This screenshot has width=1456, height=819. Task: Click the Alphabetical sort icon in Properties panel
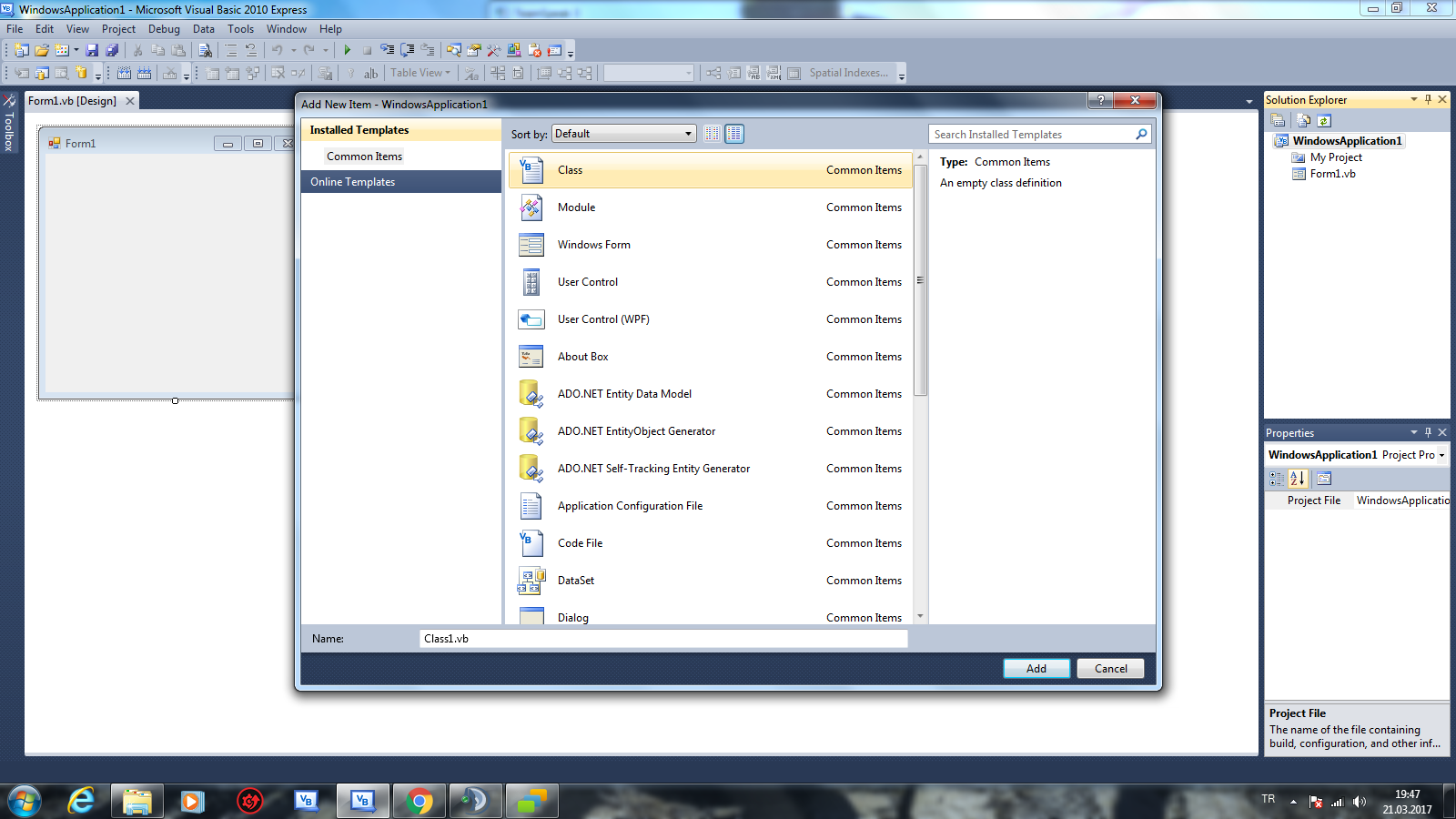(x=1298, y=479)
